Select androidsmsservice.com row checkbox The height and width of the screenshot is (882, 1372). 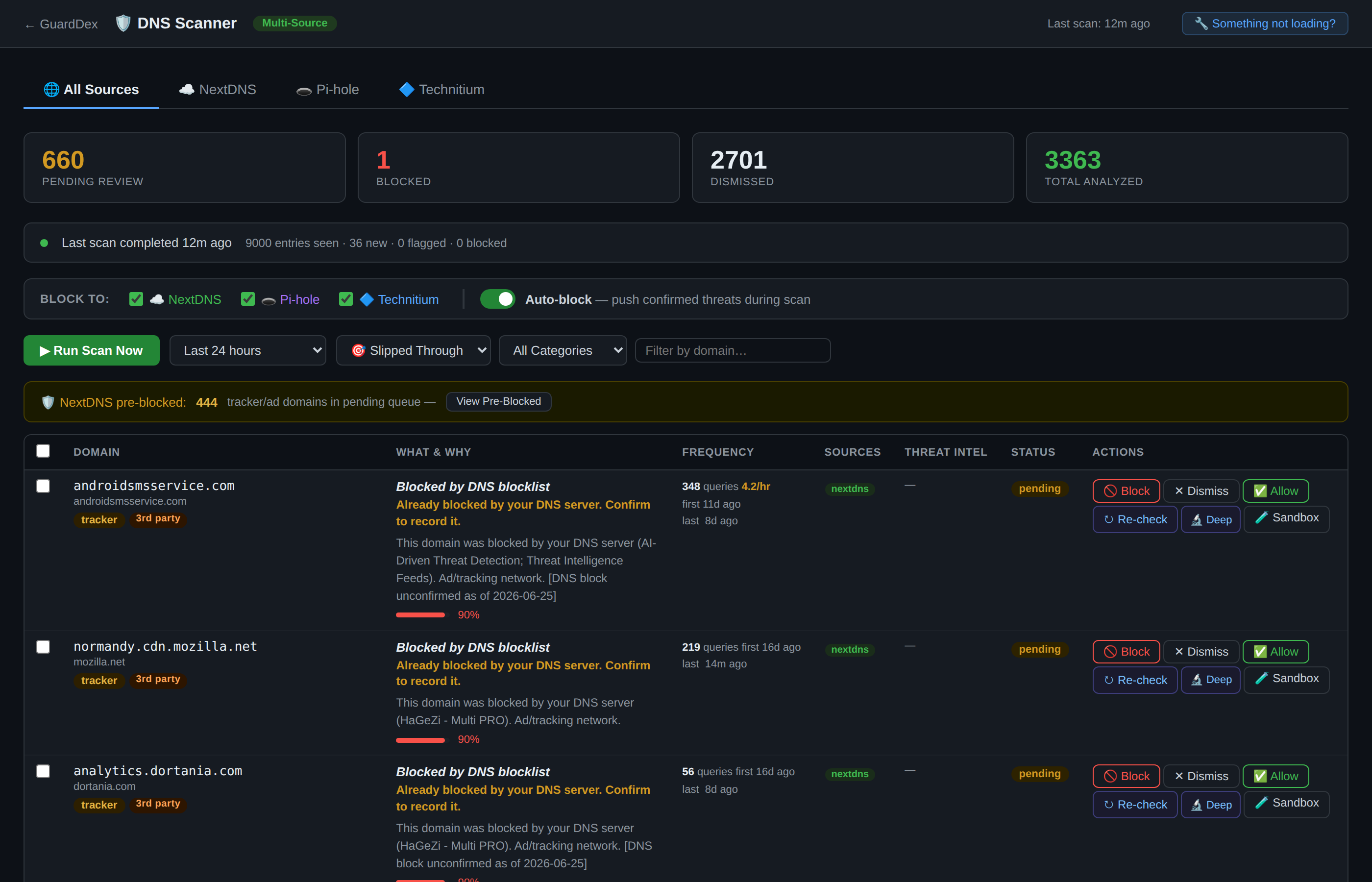pyautogui.click(x=43, y=486)
